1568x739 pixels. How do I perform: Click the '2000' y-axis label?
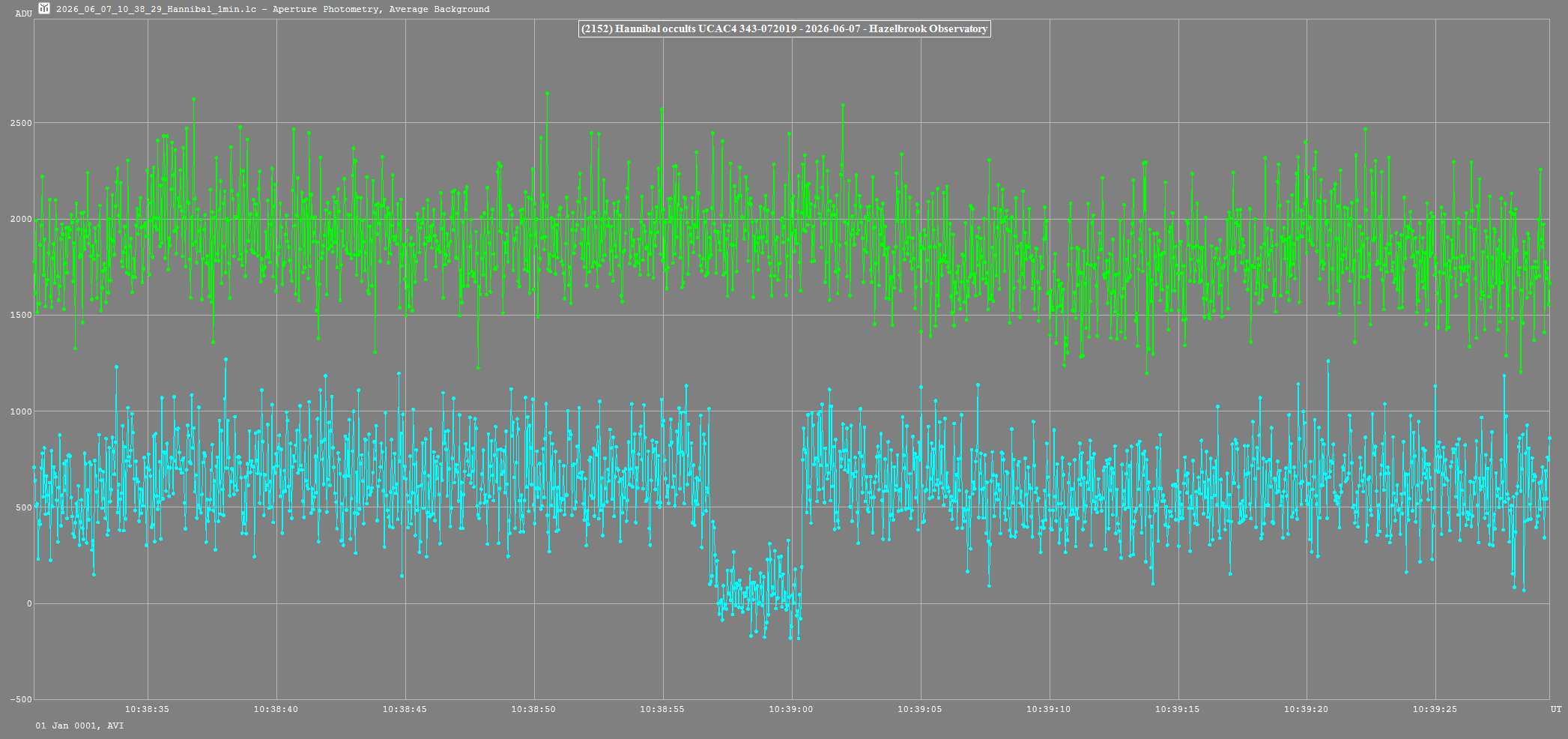[x=21, y=220]
